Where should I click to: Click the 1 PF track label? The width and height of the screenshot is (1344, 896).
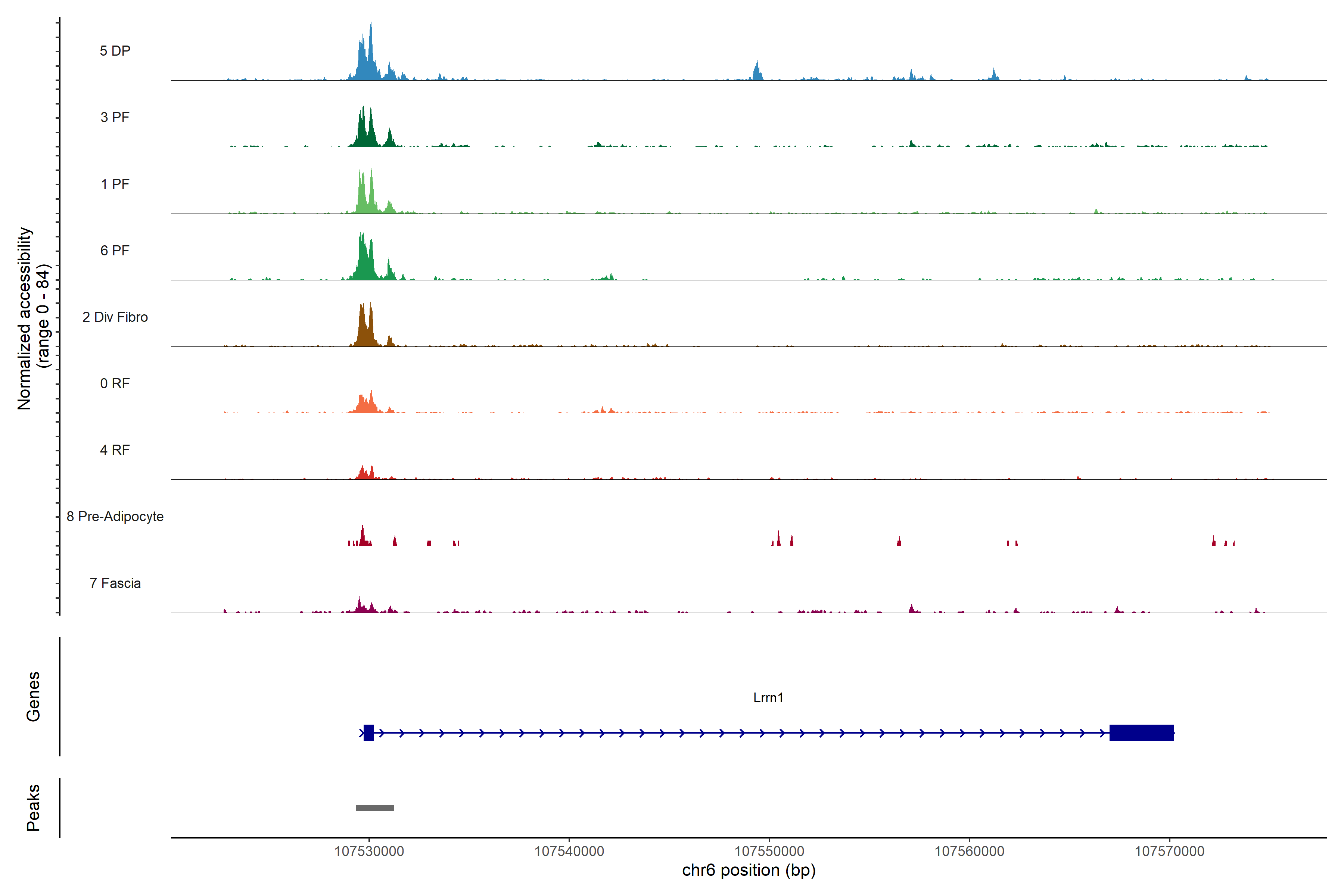click(x=115, y=184)
